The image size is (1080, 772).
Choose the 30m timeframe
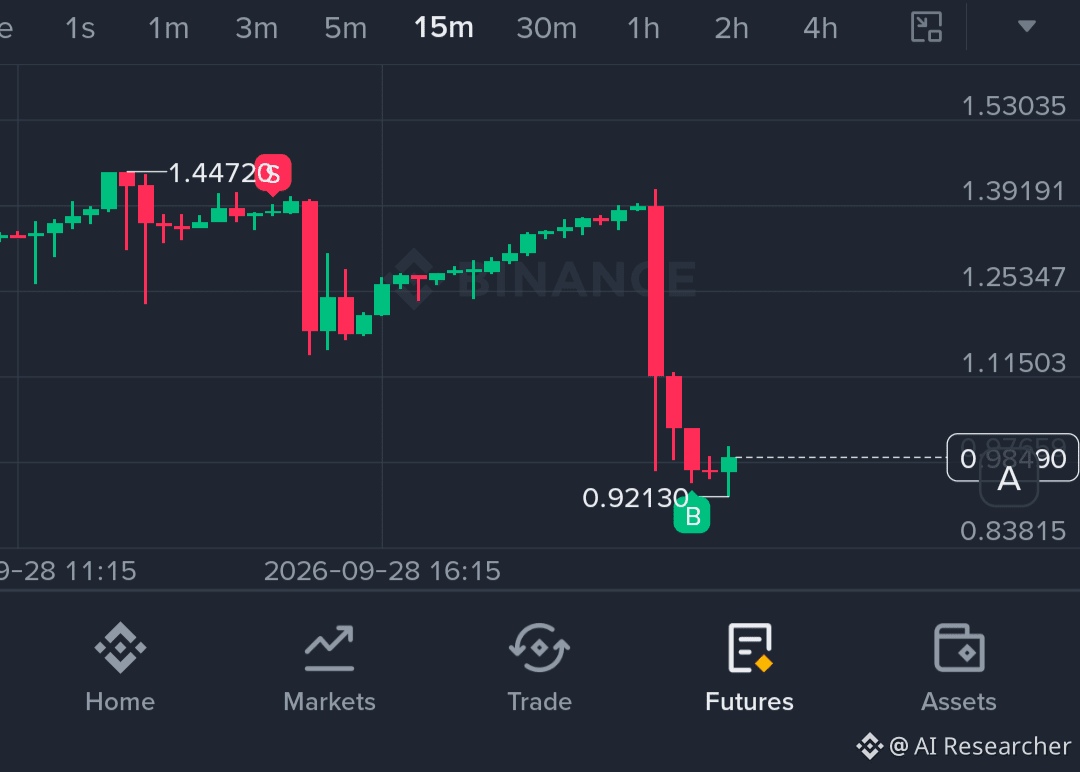[546, 28]
